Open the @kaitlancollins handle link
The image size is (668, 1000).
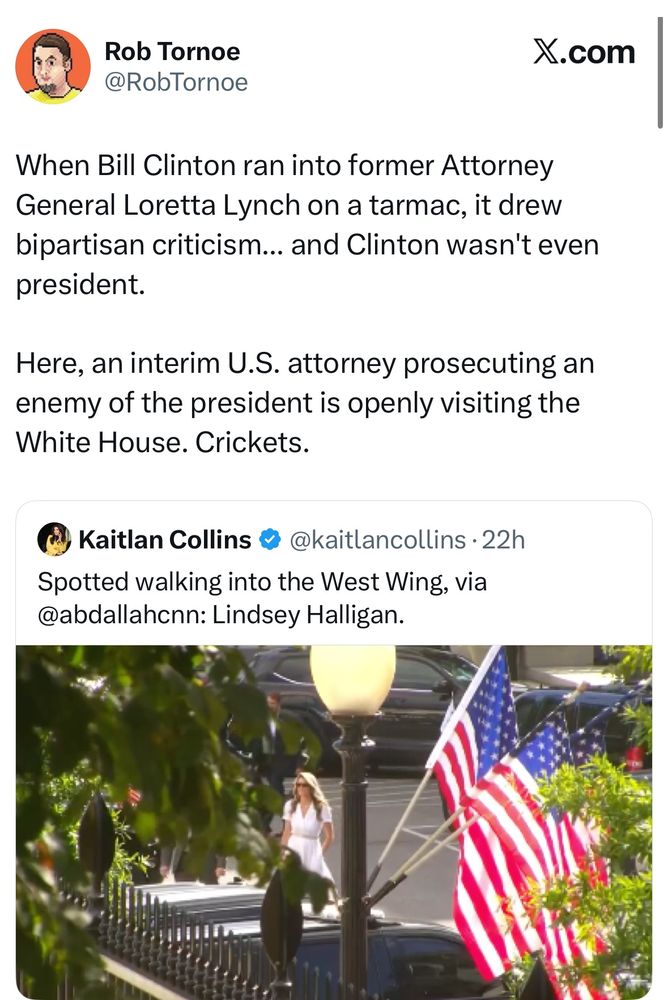click(377, 540)
